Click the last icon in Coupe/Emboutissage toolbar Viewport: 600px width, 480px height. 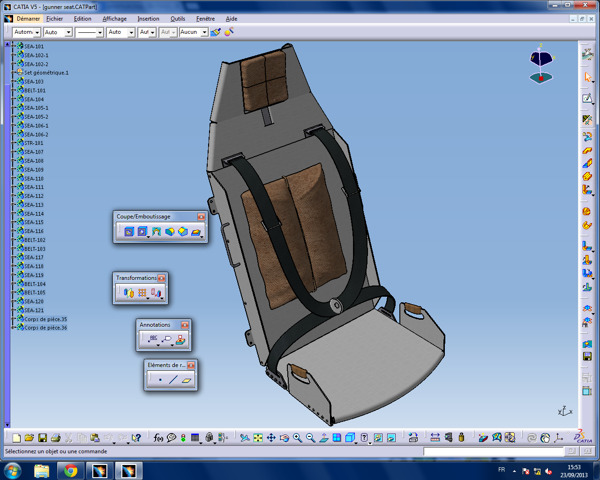click(196, 231)
